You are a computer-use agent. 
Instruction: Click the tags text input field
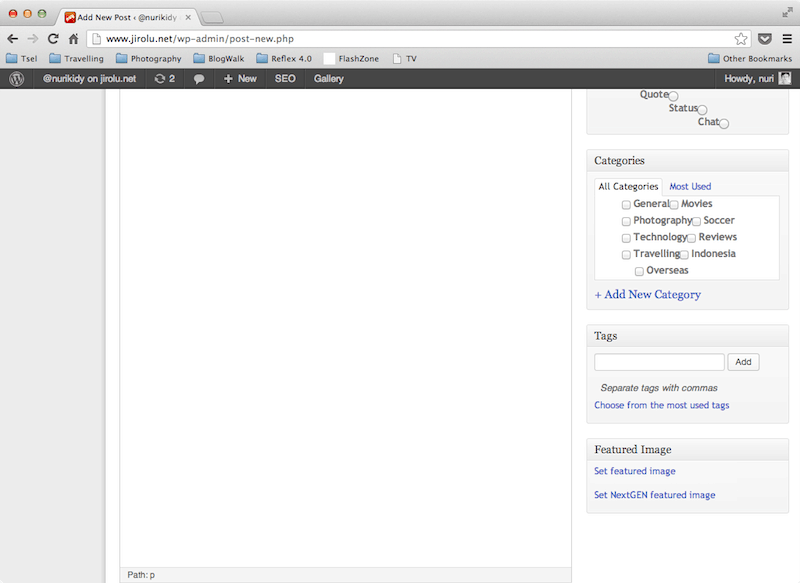pyautogui.click(x=659, y=362)
